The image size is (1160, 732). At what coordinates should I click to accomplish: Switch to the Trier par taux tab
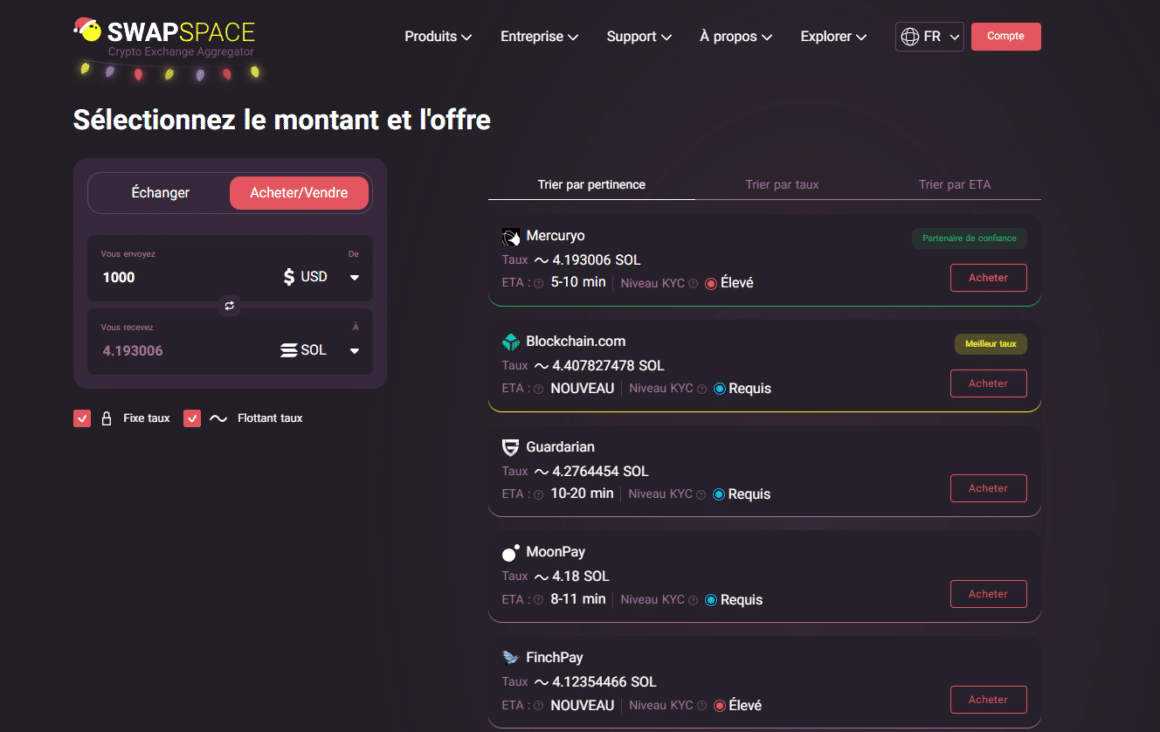point(782,184)
